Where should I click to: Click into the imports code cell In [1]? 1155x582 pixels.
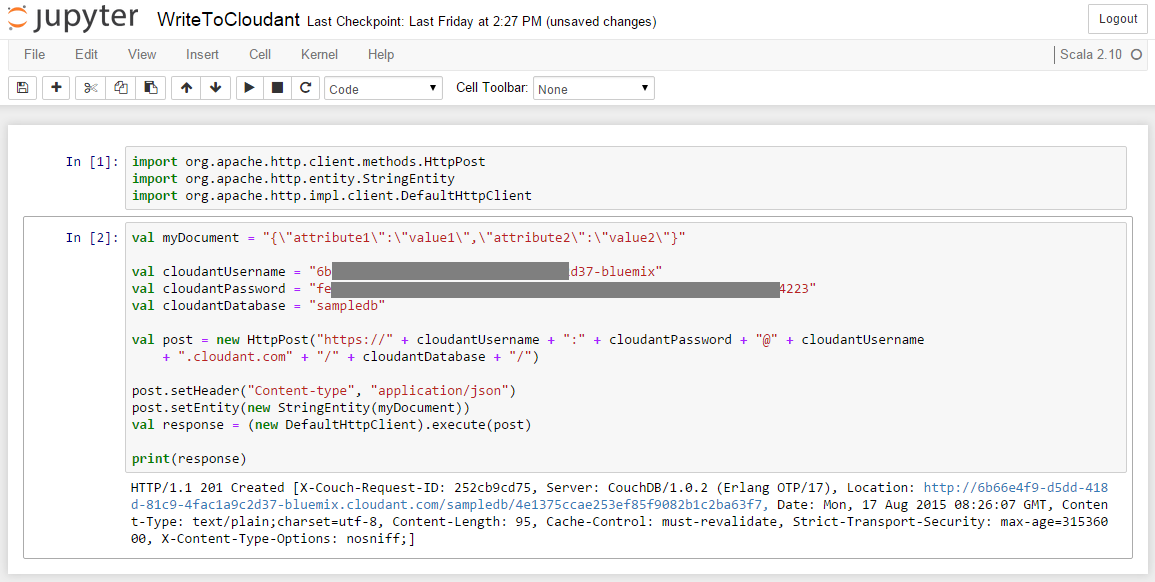pyautogui.click(x=625, y=178)
